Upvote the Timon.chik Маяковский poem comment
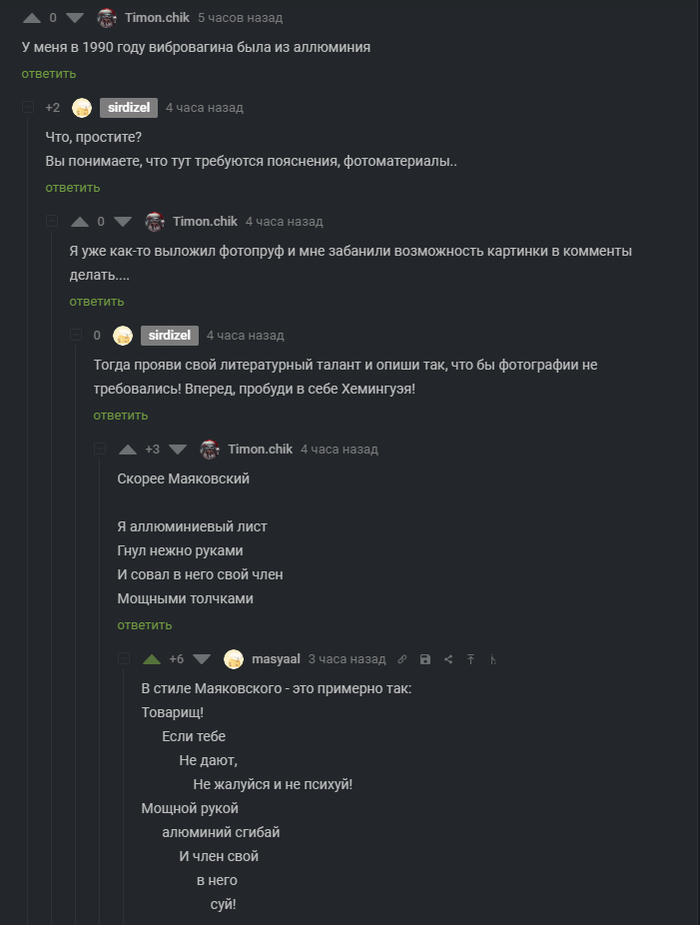 (128, 449)
